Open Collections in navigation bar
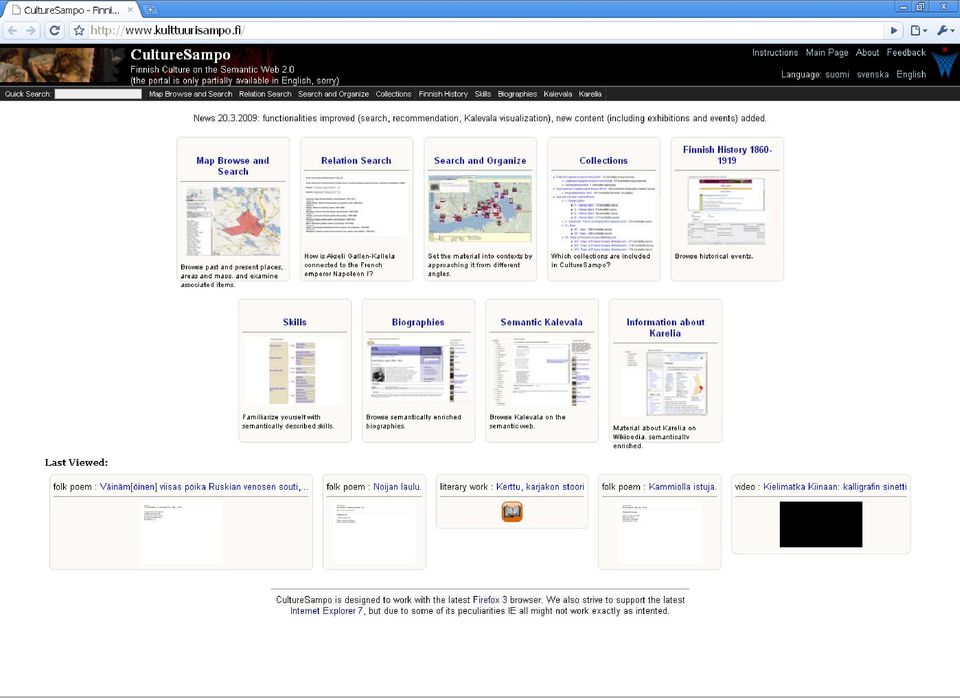Image resolution: width=960 pixels, height=698 pixels. 393,94
